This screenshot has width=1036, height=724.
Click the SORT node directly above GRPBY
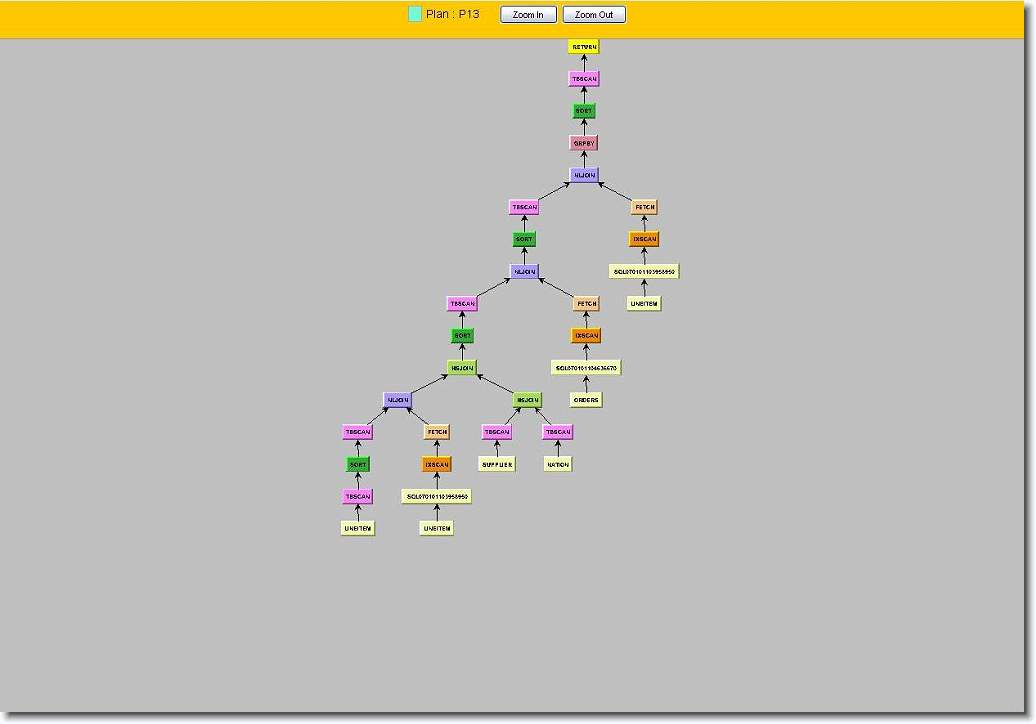point(584,111)
